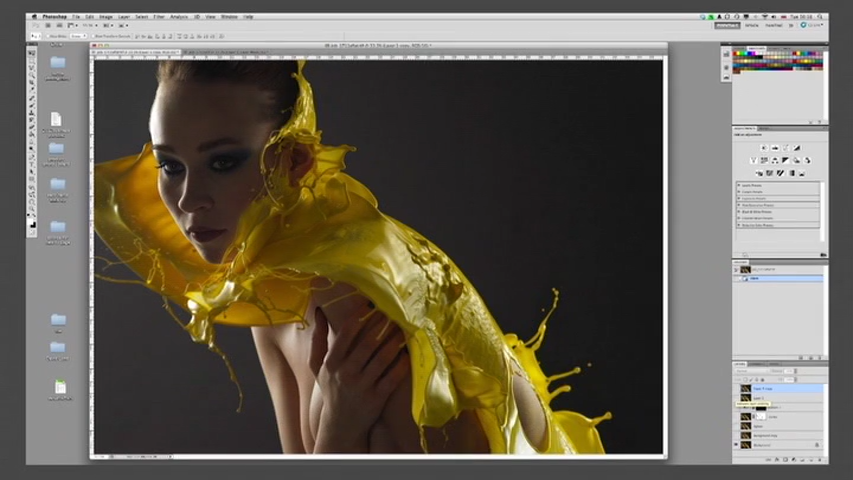Select the Design workspace button
The width and height of the screenshot is (853, 480).
coord(752,26)
